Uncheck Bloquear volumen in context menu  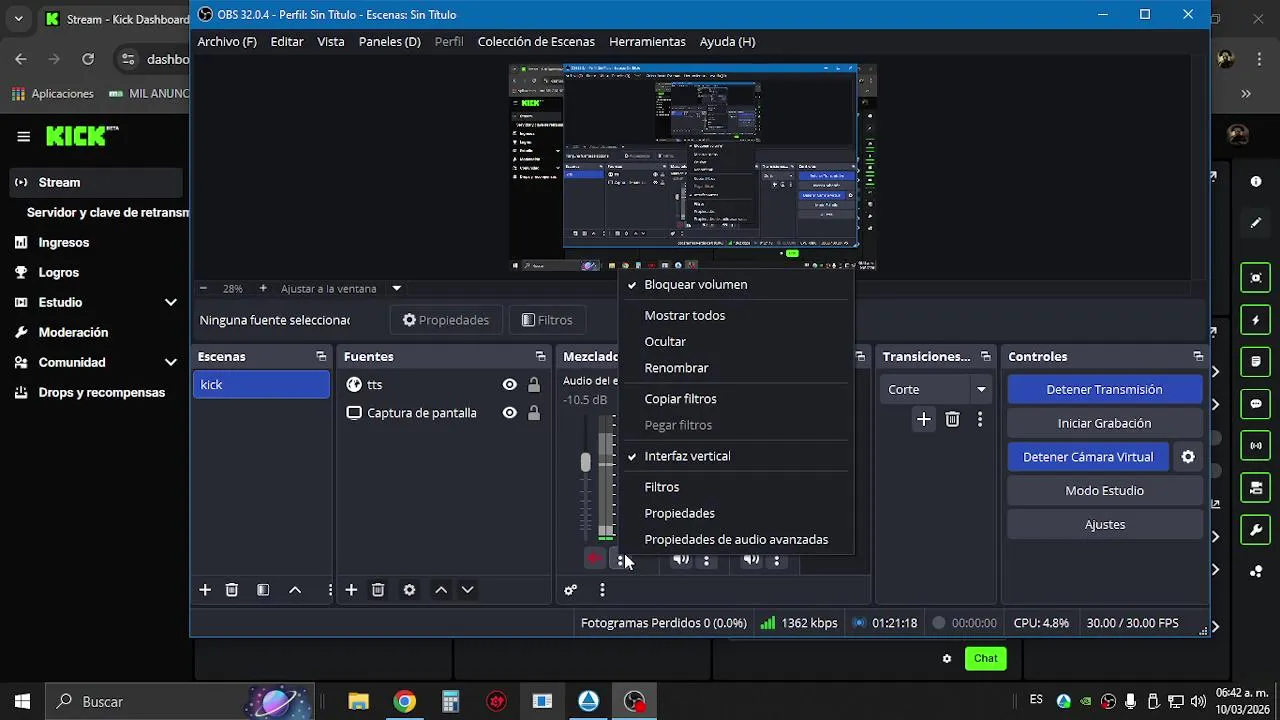(736, 285)
